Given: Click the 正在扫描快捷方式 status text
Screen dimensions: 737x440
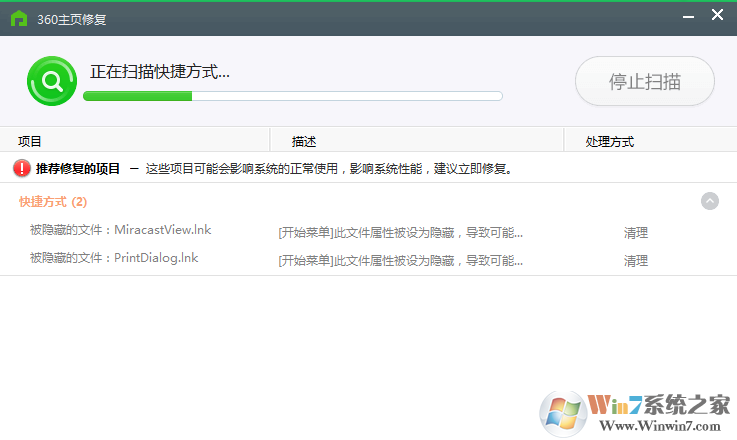Looking at the screenshot, I should click(160, 71).
